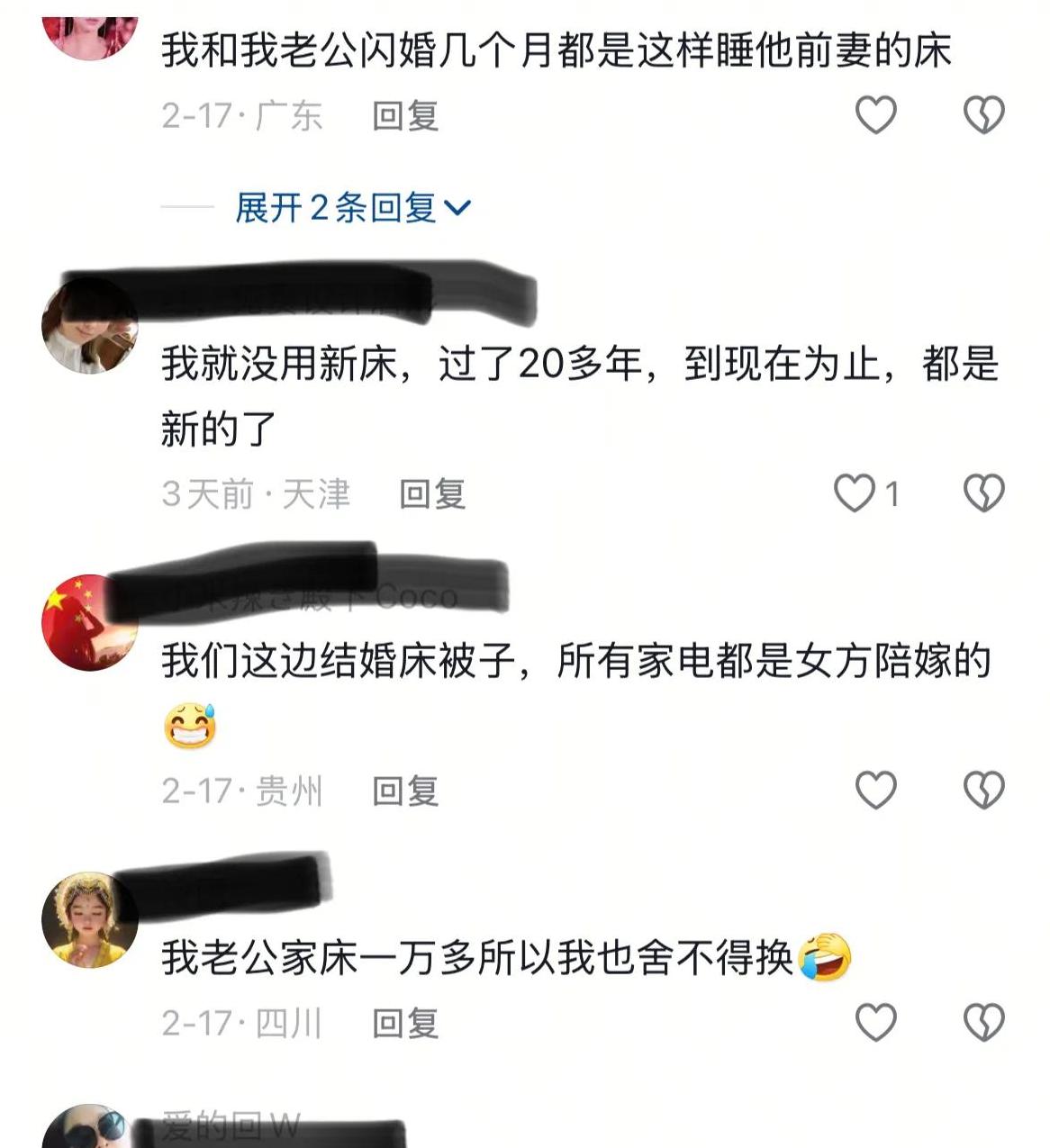Viewport: 1050px width, 1148px height.
Task: Reply to the 2-17 四川 comment
Action: coord(405,1023)
